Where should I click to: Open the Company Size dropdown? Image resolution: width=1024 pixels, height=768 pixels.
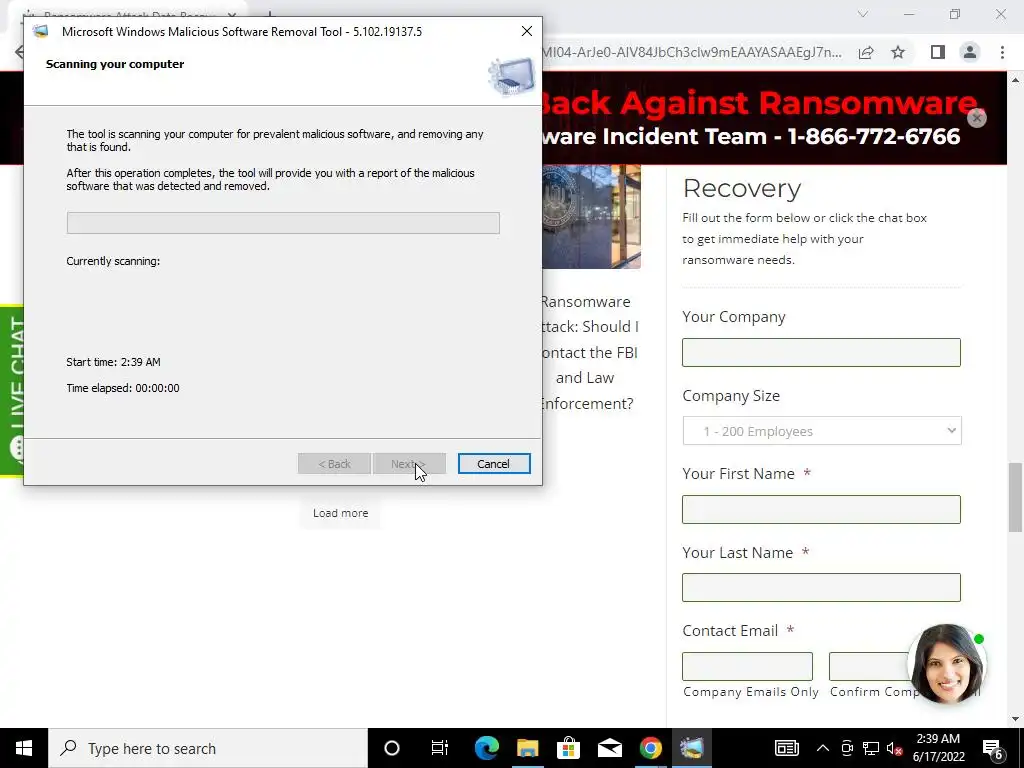pyautogui.click(x=822, y=431)
